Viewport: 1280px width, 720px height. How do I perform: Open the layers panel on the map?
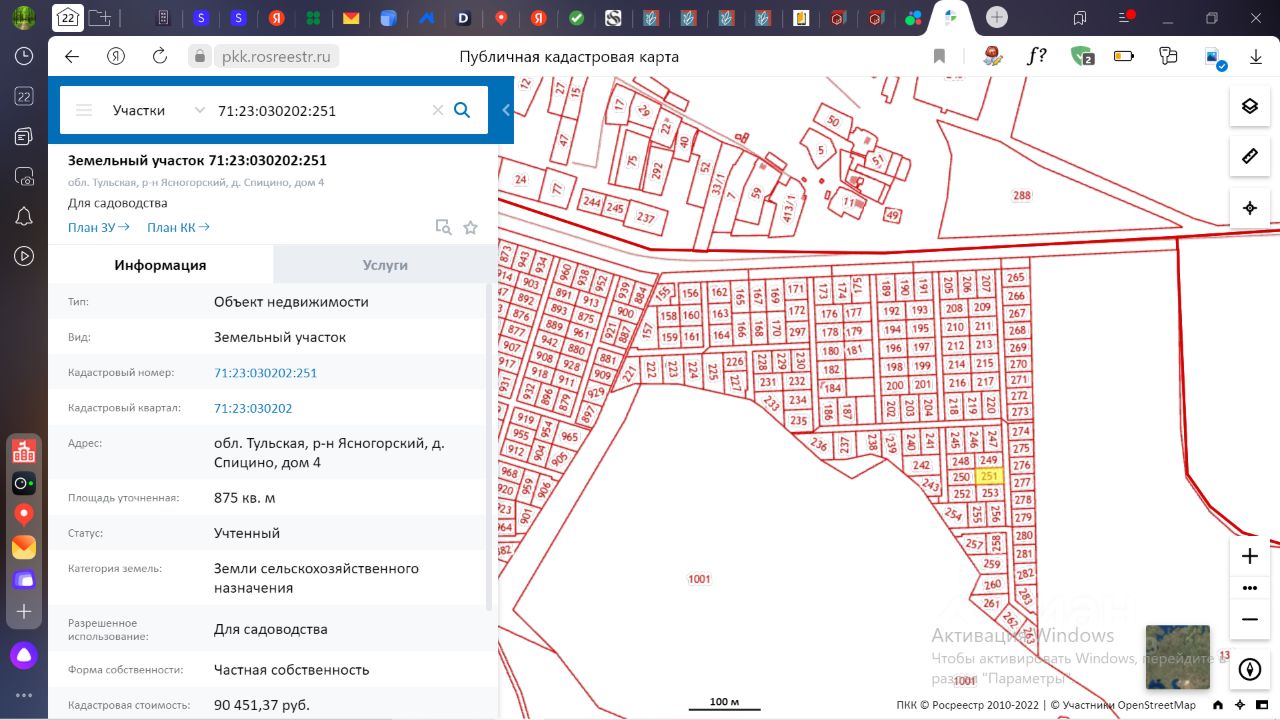[1249, 106]
